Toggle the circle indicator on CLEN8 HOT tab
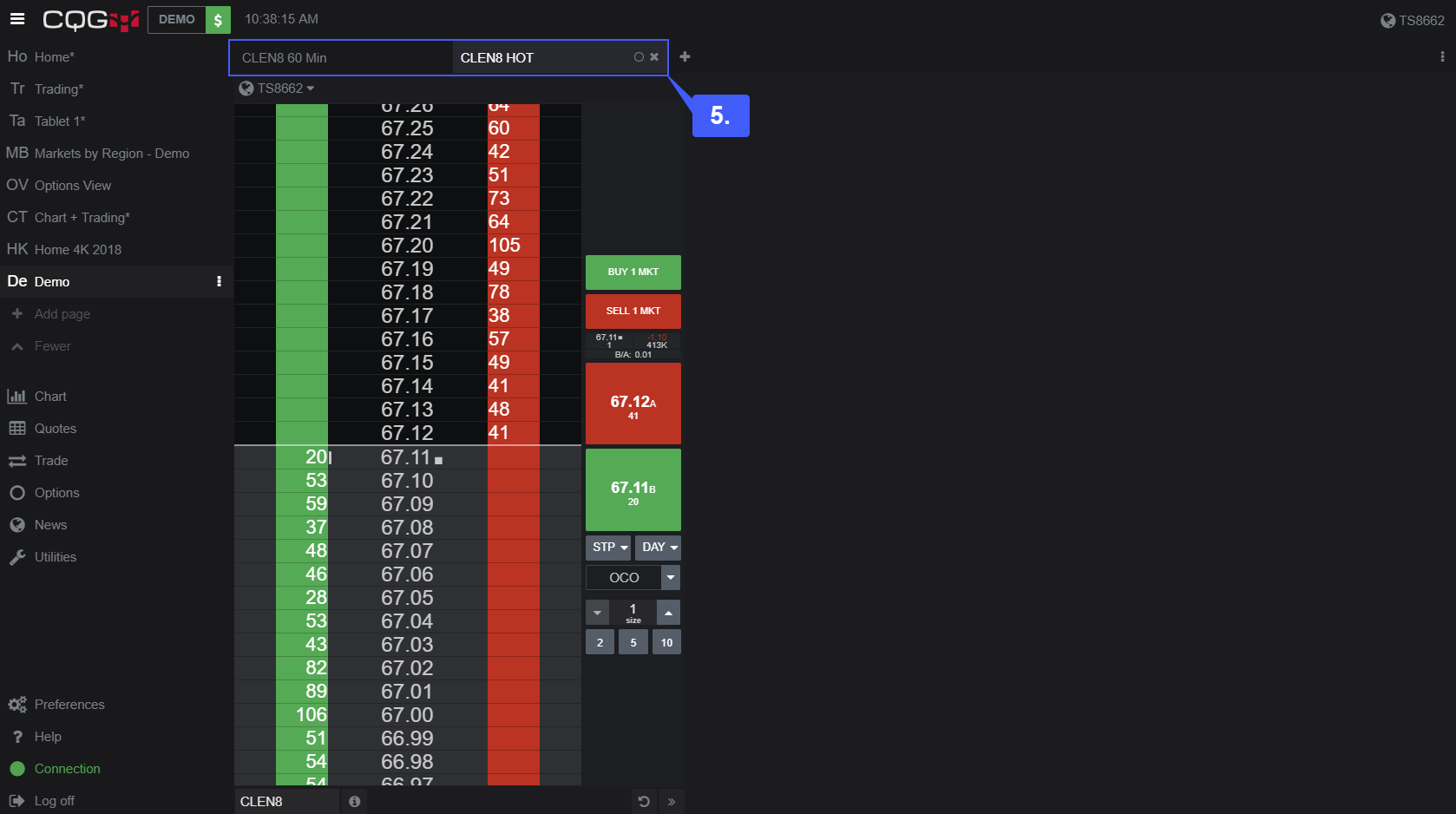Screen dimensions: 1456x814 [x=639, y=56]
